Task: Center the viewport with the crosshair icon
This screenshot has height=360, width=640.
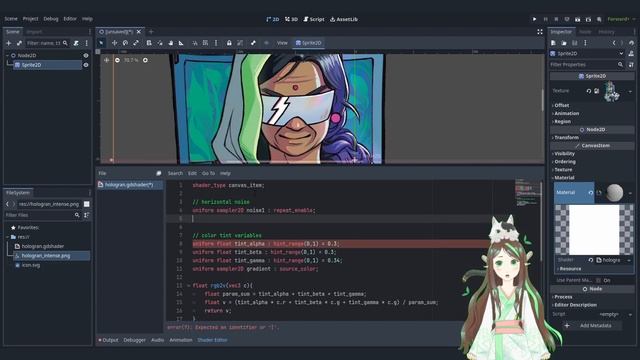Action: 107,60
